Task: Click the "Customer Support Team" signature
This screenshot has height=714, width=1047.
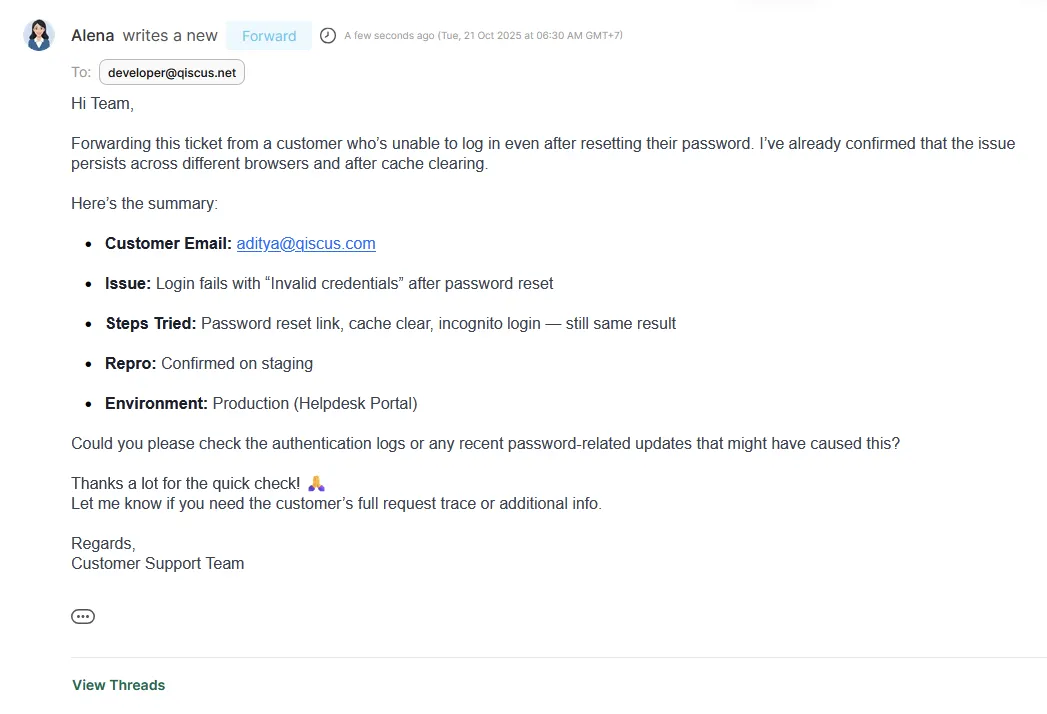Action: pos(158,563)
